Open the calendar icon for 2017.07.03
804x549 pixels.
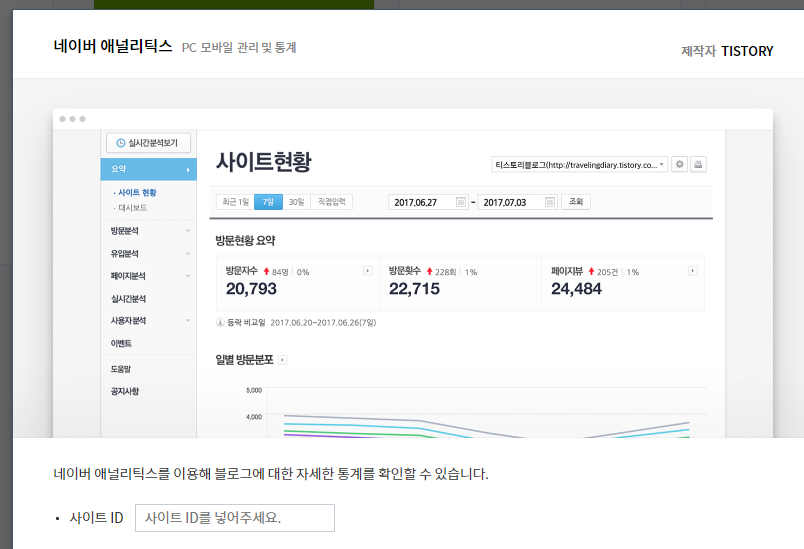550,202
